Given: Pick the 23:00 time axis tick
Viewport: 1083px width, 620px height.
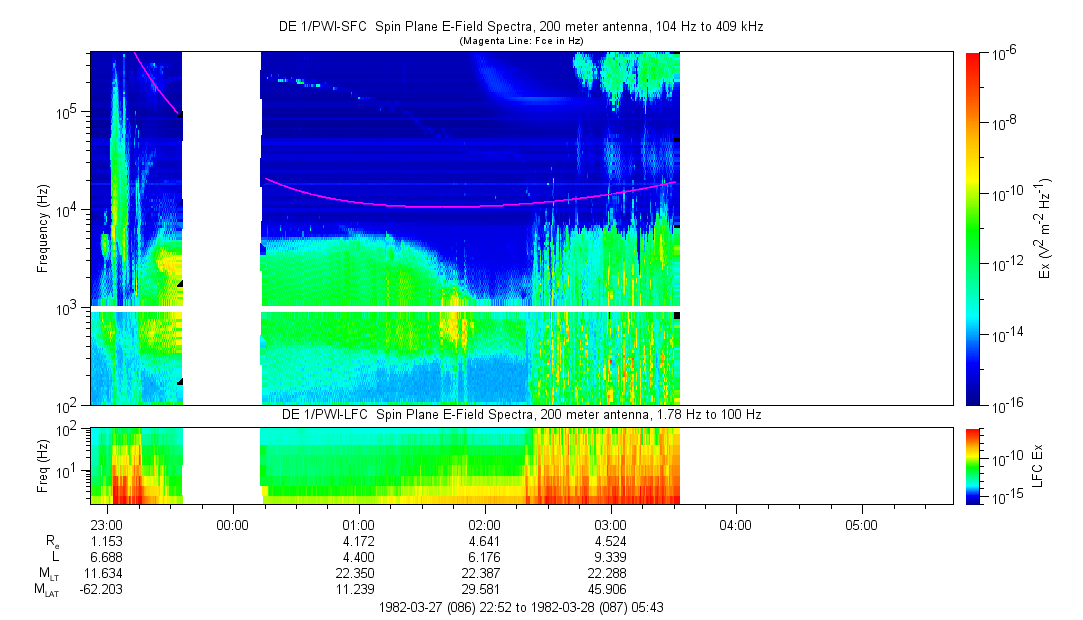Looking at the screenshot, I should [106, 524].
